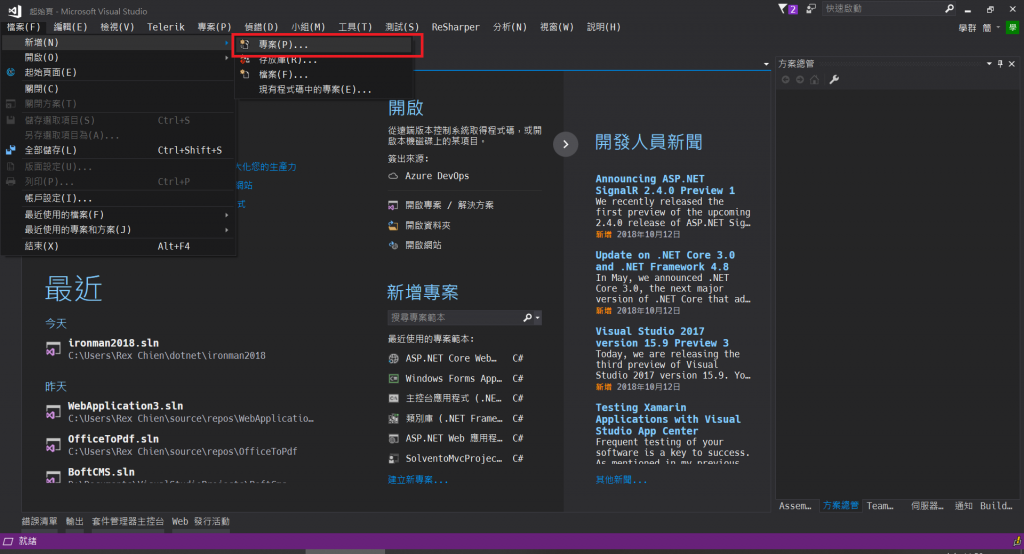The height and width of the screenshot is (554, 1024).
Task: Switch to the Team... tab
Action: click(x=880, y=506)
